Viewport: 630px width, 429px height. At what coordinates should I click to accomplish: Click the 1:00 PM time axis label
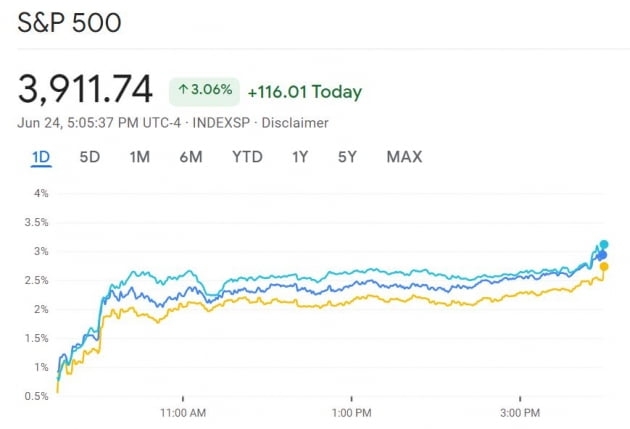click(352, 412)
